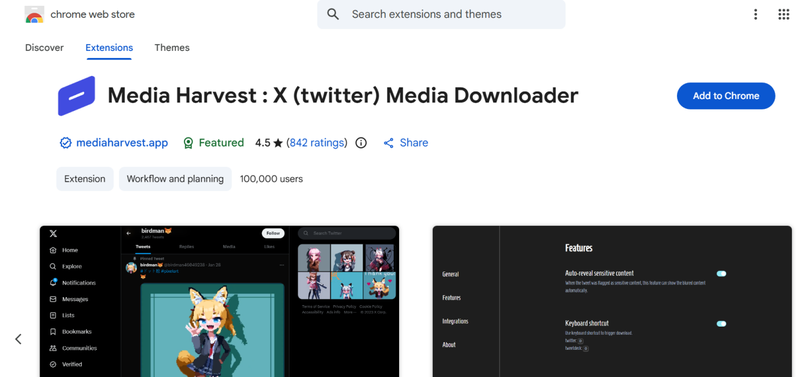Click the fox girl pixel art image
This screenshot has width=800, height=377.
(212, 330)
